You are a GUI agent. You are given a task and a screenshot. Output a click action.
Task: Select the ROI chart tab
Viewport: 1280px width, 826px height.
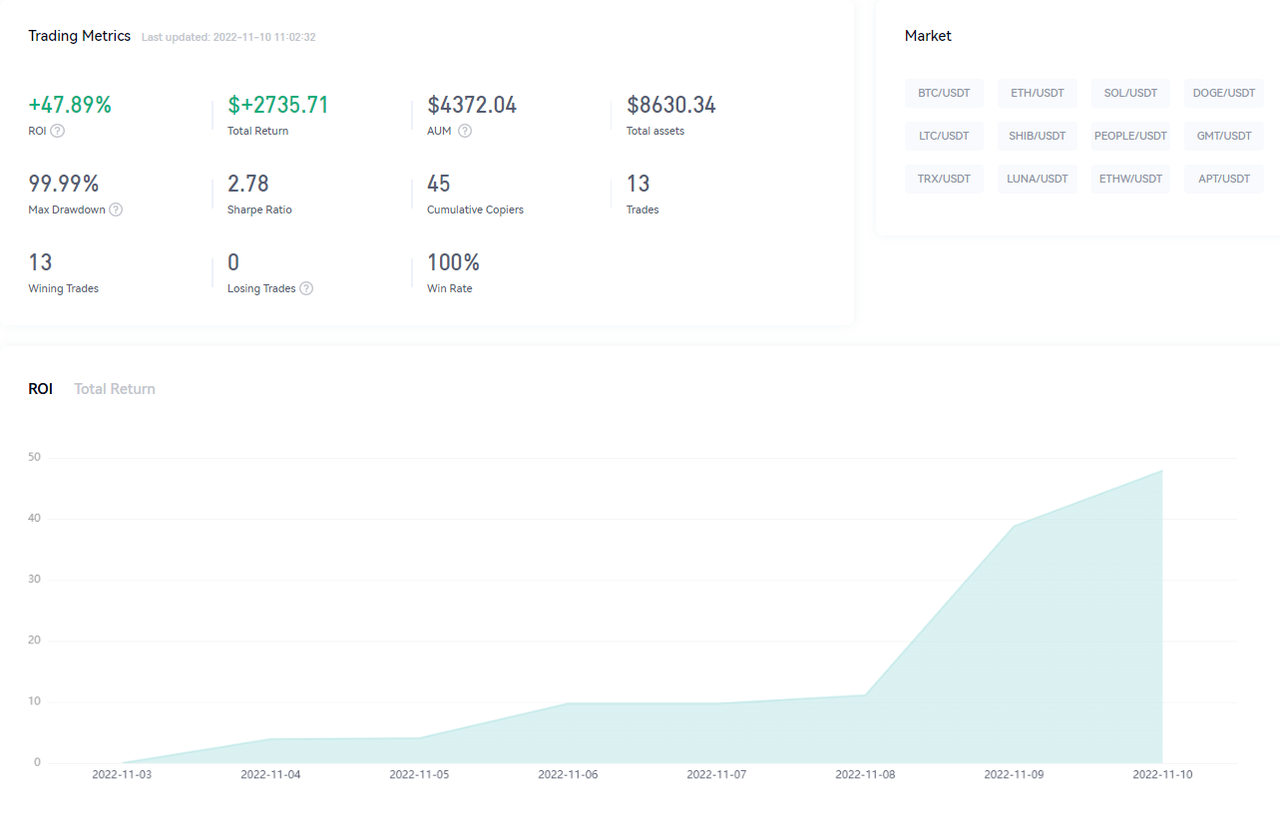point(40,389)
